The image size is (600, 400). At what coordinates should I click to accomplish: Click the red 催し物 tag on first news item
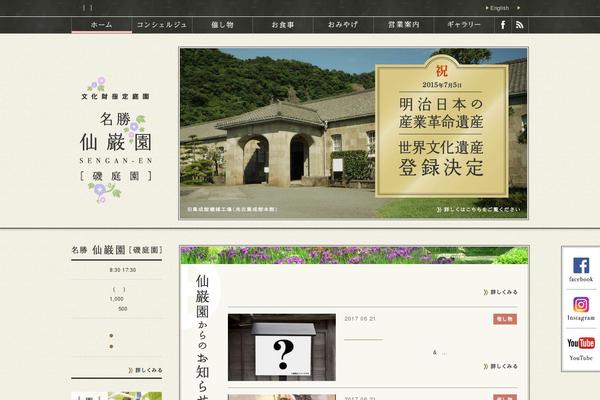click(505, 319)
